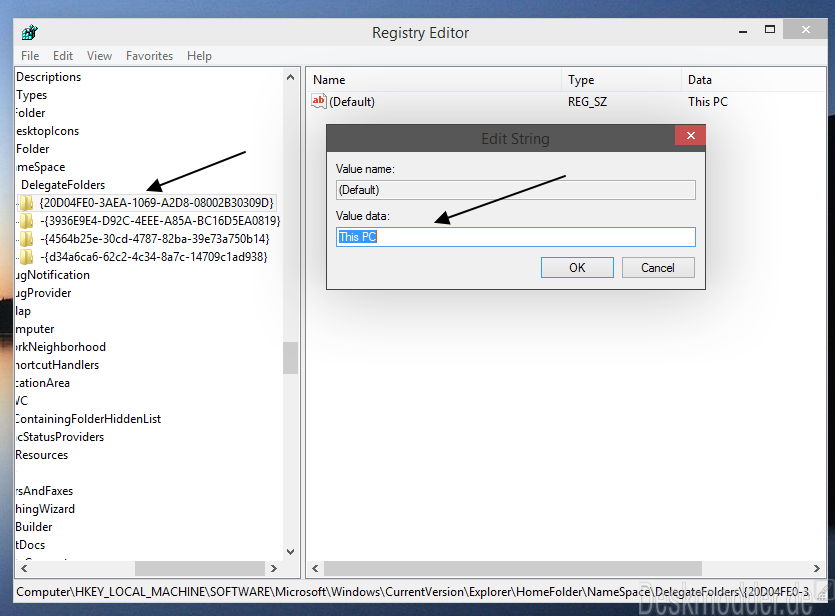Close the Registry Editor window
This screenshot has height=616, width=835.
805,30
